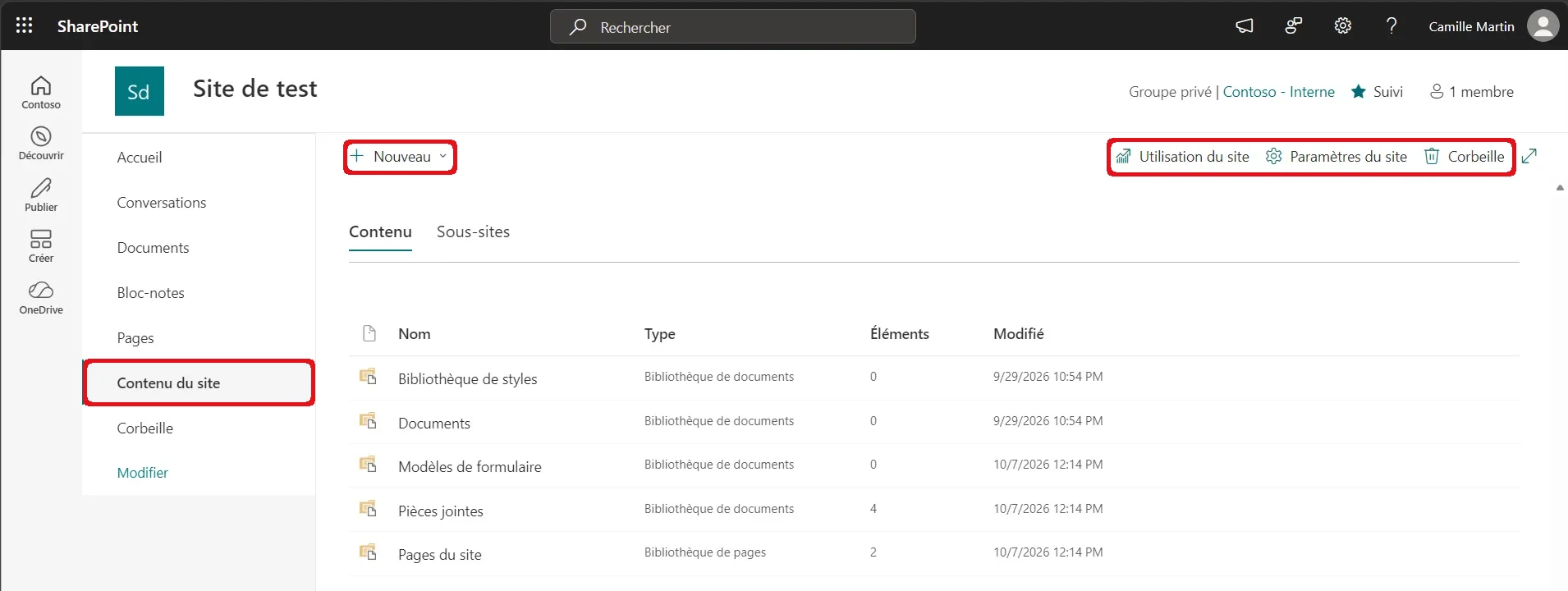Open Pages in the site navigation
The height and width of the screenshot is (591, 1568).
(135, 338)
